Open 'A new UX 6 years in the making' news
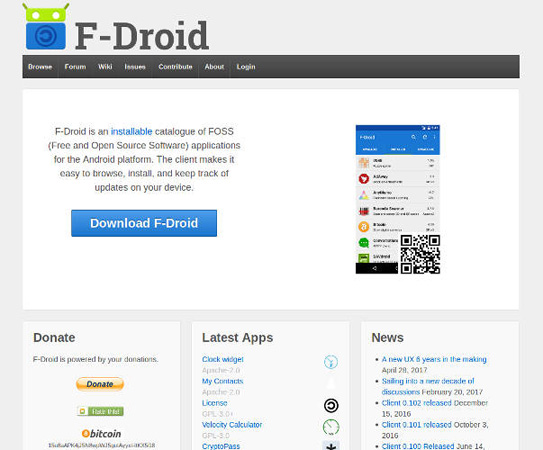Viewport: 543px width, 450px height. point(434,359)
